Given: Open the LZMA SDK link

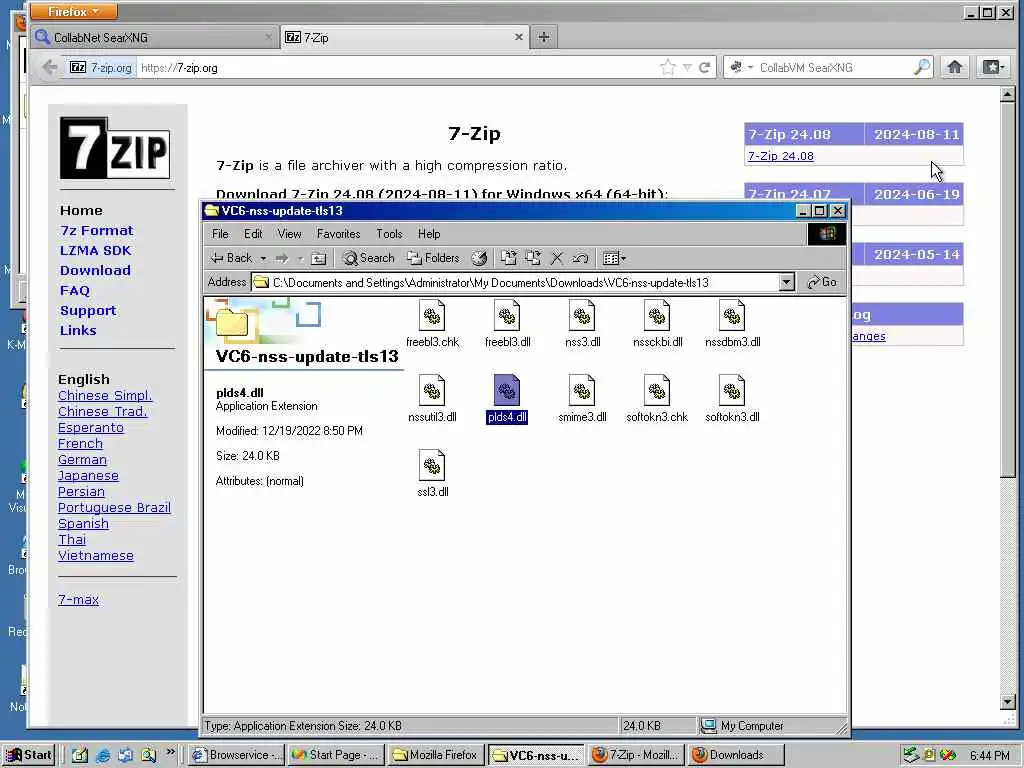Looking at the screenshot, I should click(x=95, y=251).
